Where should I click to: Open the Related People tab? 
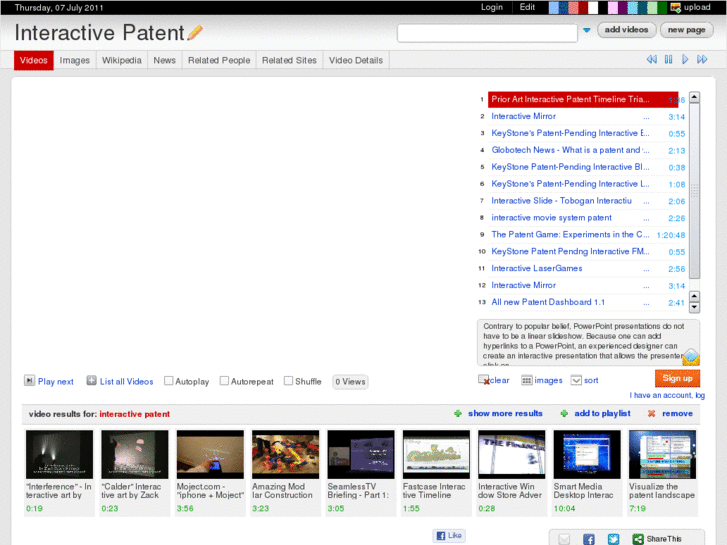pyautogui.click(x=219, y=60)
